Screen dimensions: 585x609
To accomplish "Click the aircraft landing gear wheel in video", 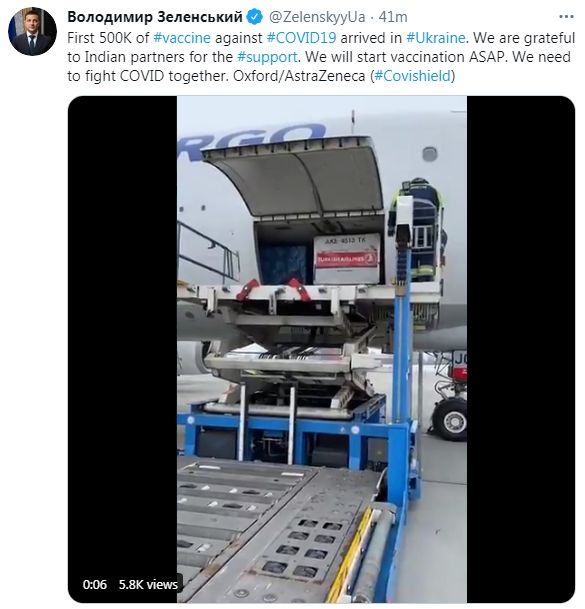I will [x=451, y=420].
